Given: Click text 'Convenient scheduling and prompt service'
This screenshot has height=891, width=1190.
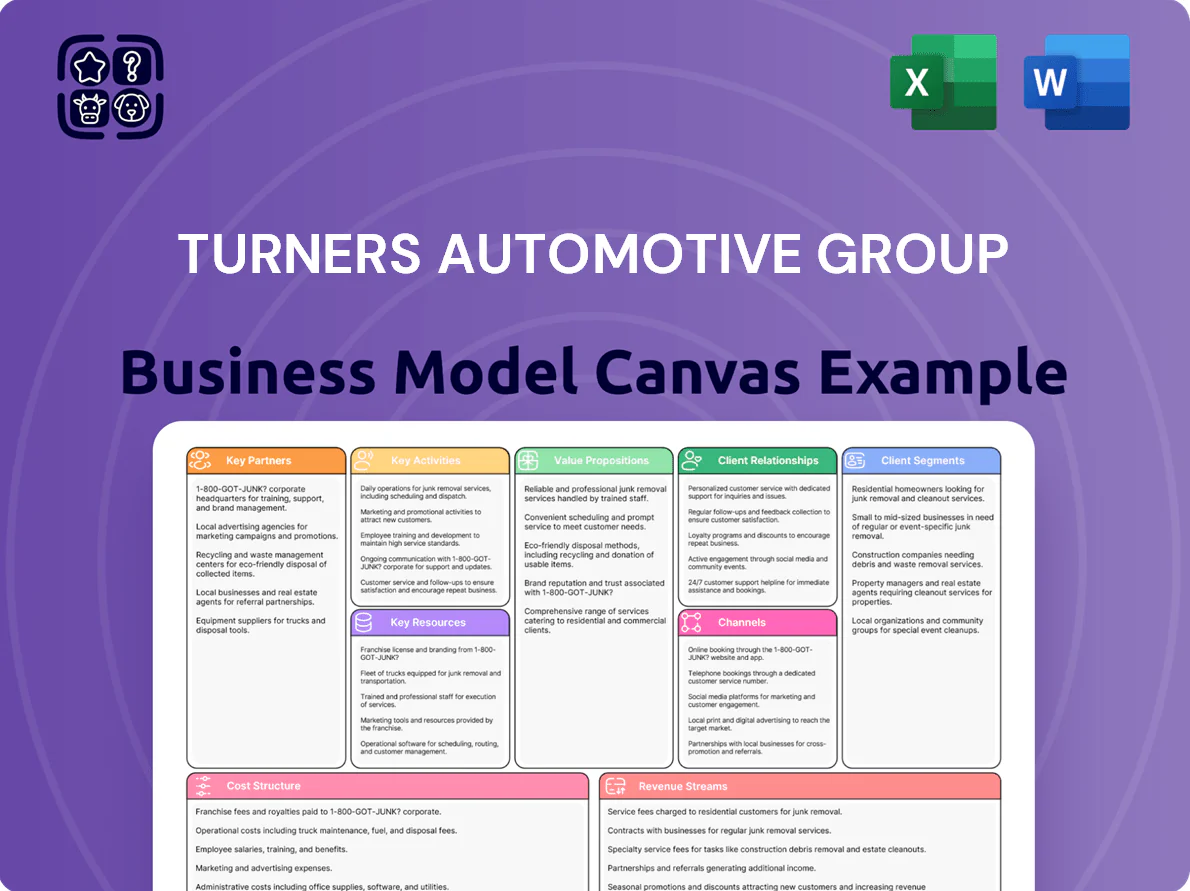Looking at the screenshot, I should coord(589,522).
